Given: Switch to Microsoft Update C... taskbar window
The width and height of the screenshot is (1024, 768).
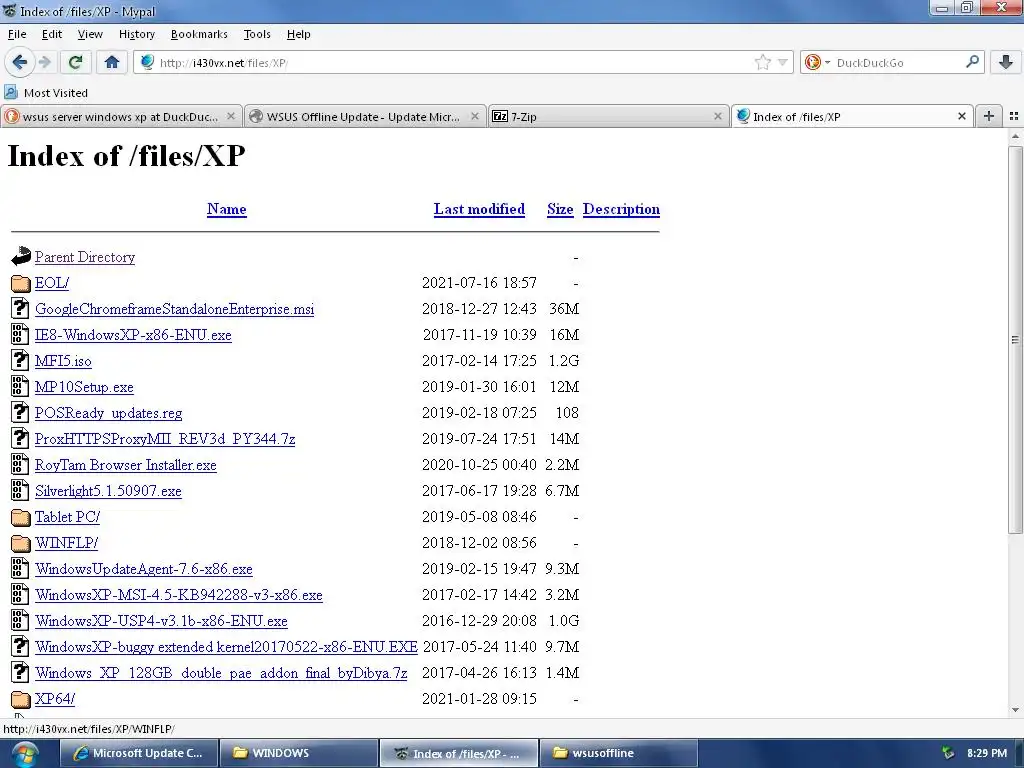Looking at the screenshot, I should pyautogui.click(x=138, y=753).
